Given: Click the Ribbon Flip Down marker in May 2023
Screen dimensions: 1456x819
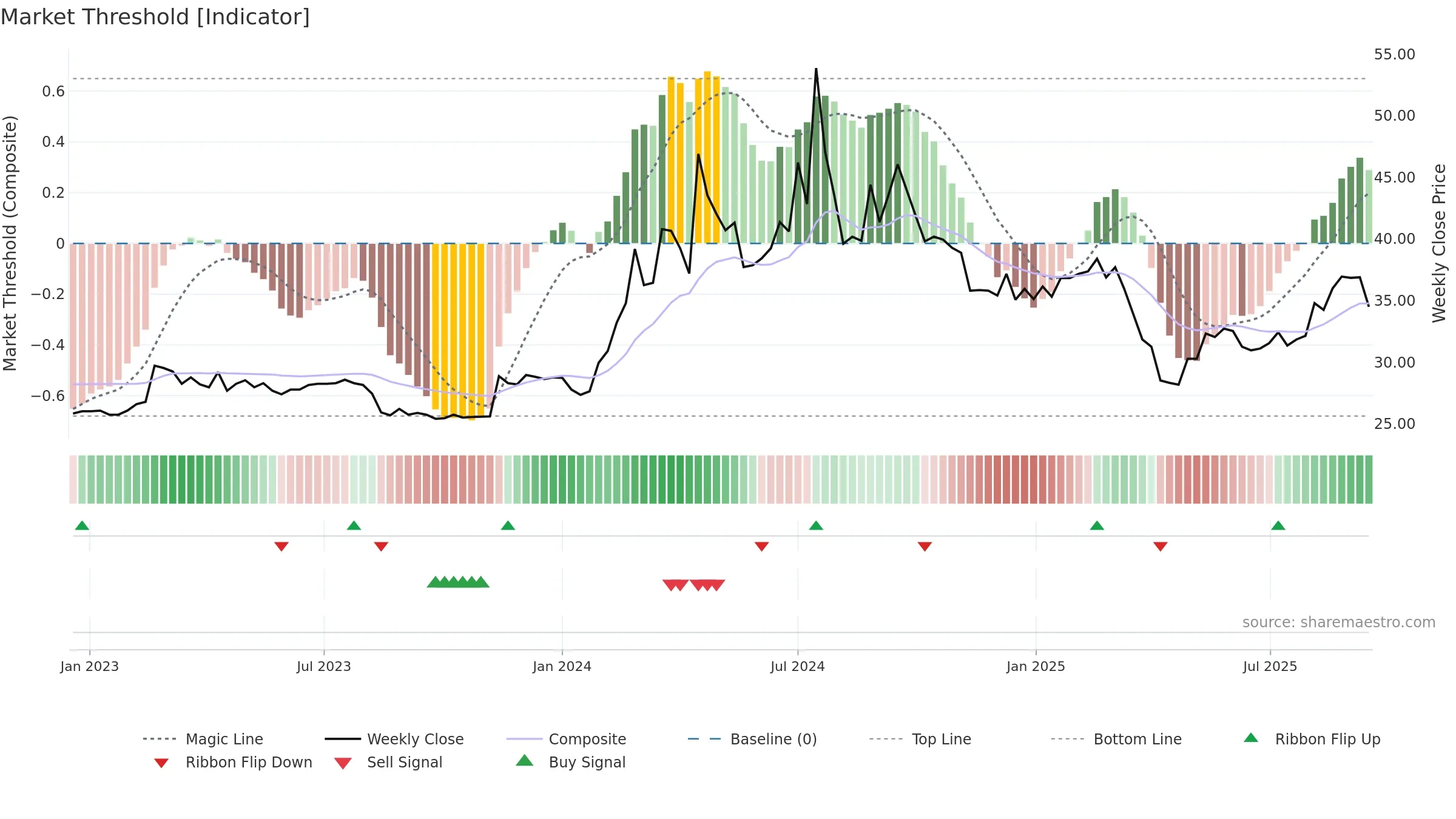Looking at the screenshot, I should click(x=281, y=547).
